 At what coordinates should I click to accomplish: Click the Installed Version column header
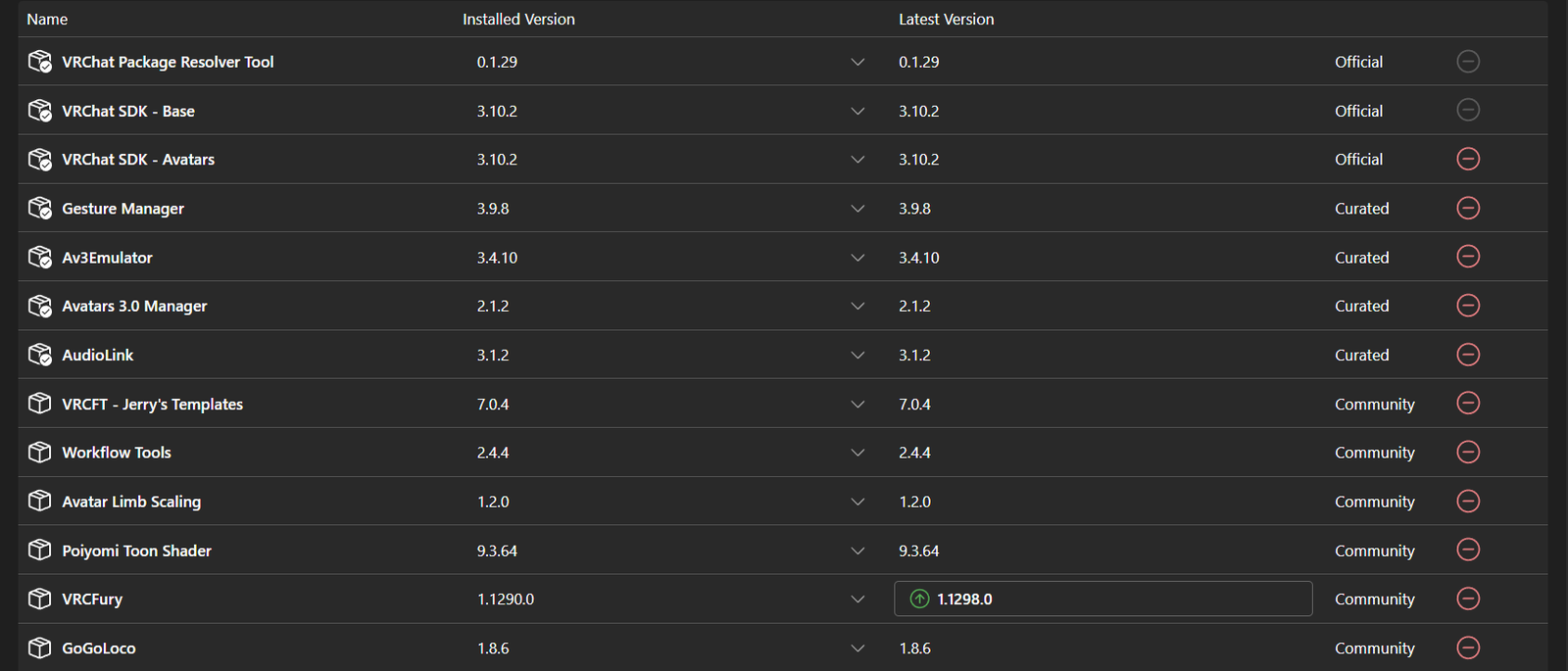click(518, 19)
